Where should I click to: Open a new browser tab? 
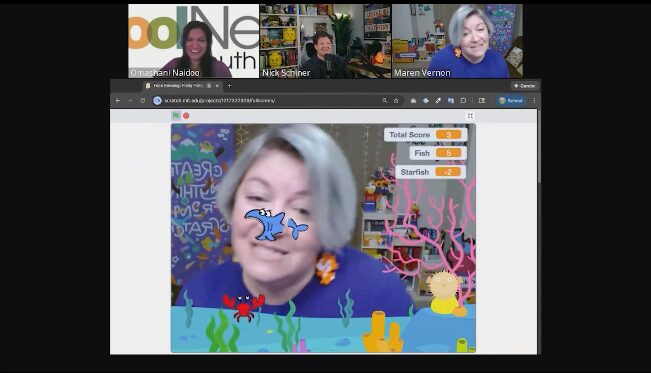[x=229, y=86]
